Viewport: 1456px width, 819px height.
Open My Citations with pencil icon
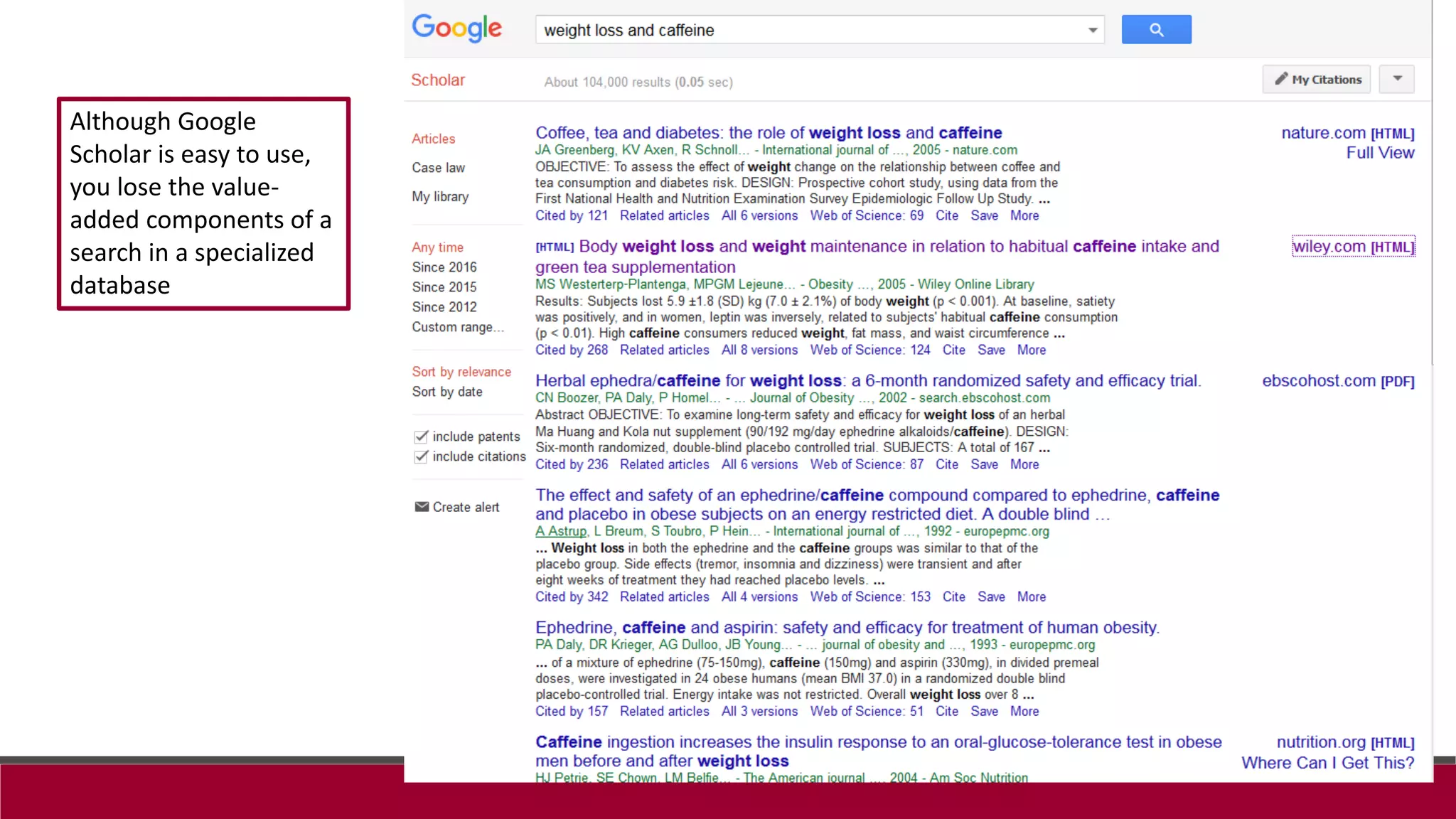1317,80
